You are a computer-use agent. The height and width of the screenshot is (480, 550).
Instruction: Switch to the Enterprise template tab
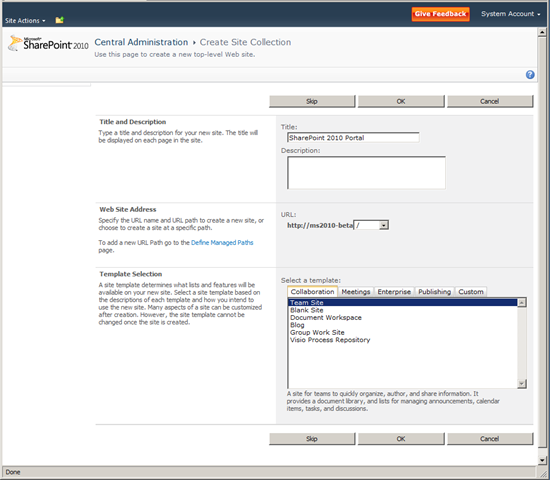(x=394, y=292)
